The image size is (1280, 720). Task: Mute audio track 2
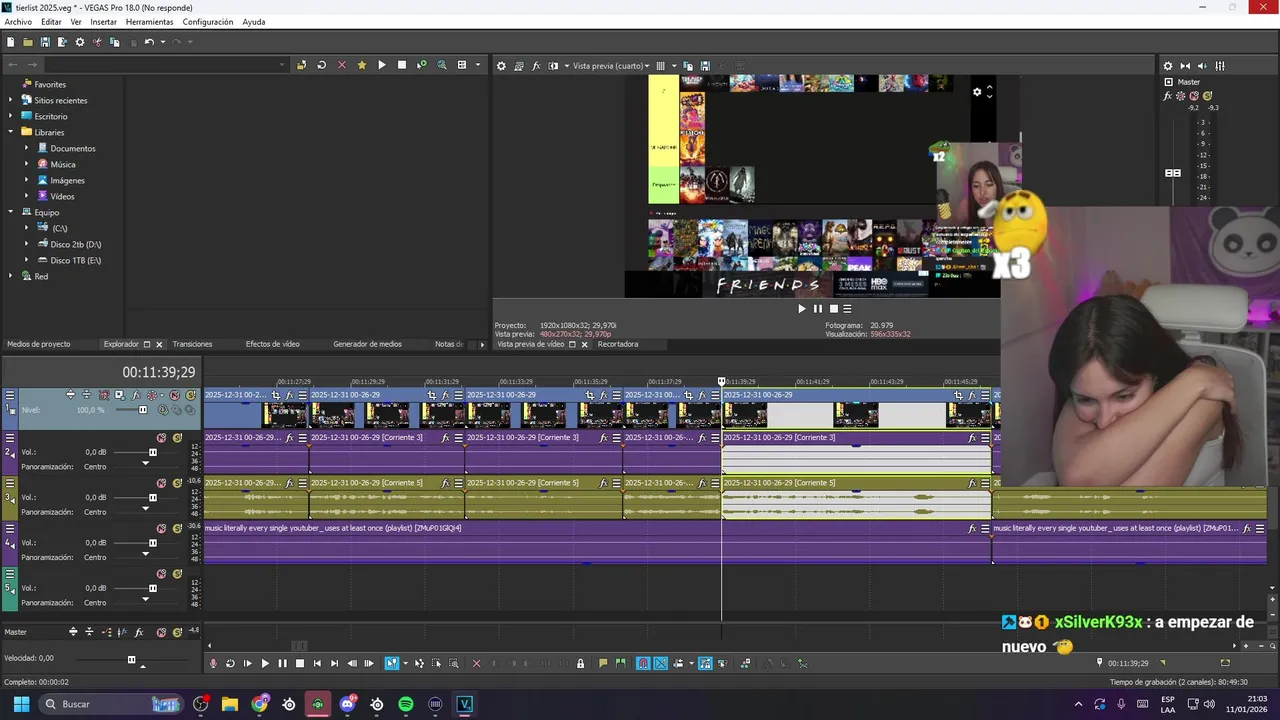(161, 438)
